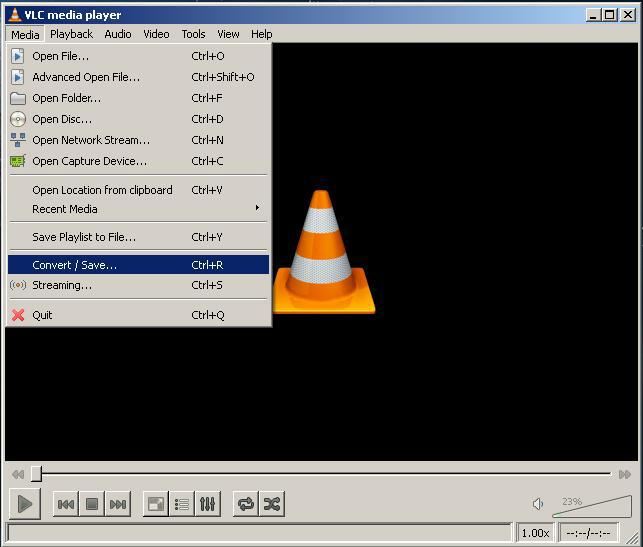
Task: Click the VLC cone in video area
Action: (x=324, y=252)
